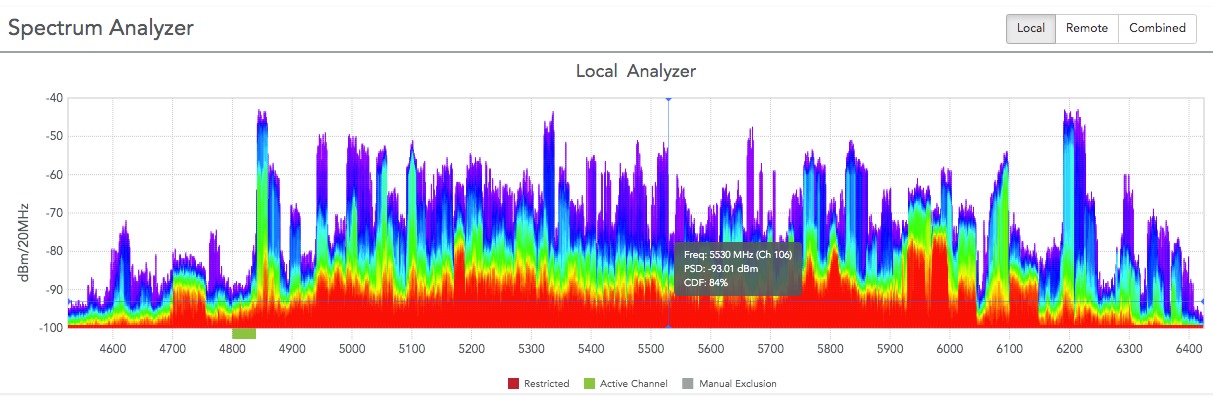Click the Freq: 5530 MHz tooltip line
The height and width of the screenshot is (401, 1213).
(739, 254)
